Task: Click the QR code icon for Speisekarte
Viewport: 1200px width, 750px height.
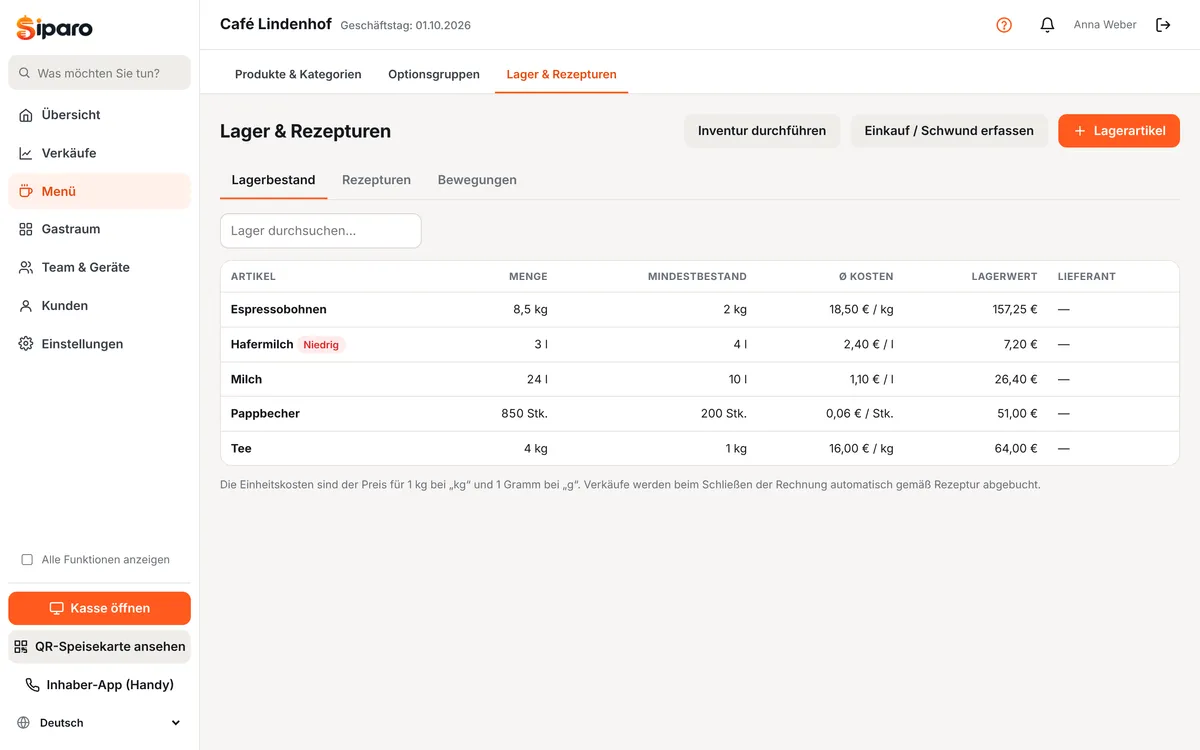Action: [21, 646]
